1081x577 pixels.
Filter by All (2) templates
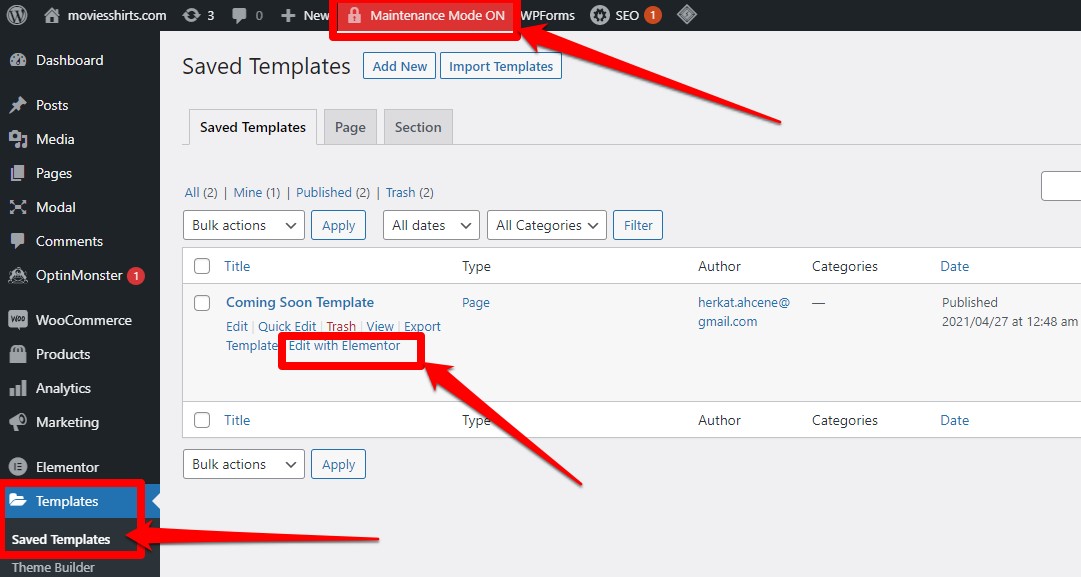click(201, 192)
